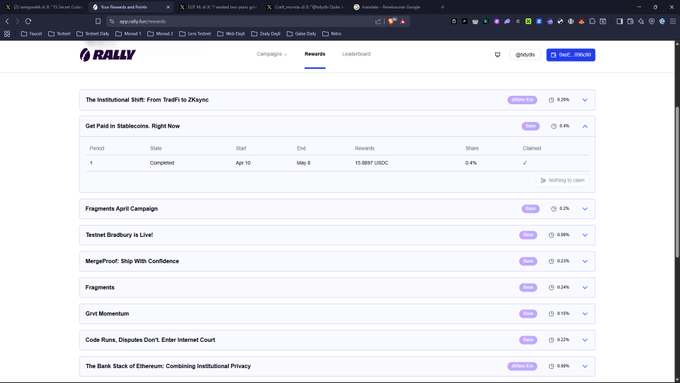
Task: Open the Brave wallet icon
Action: 631,21
